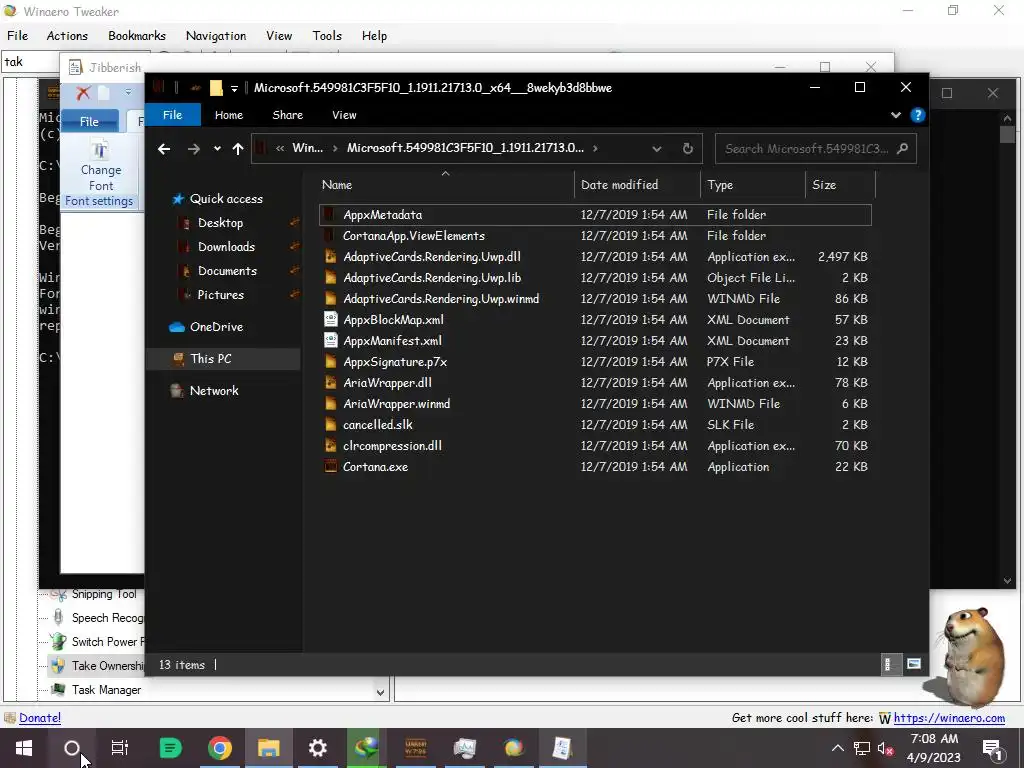Expand the Explorer ribbon chevron

pyautogui.click(x=896, y=115)
